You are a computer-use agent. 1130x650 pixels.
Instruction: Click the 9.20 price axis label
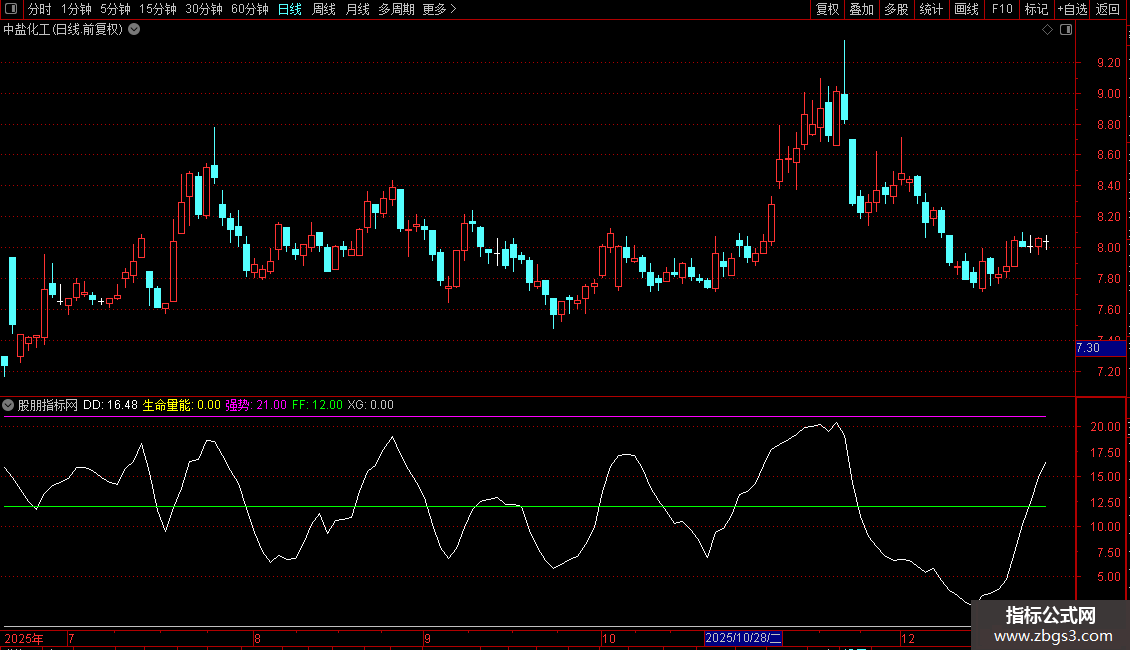(1108, 63)
